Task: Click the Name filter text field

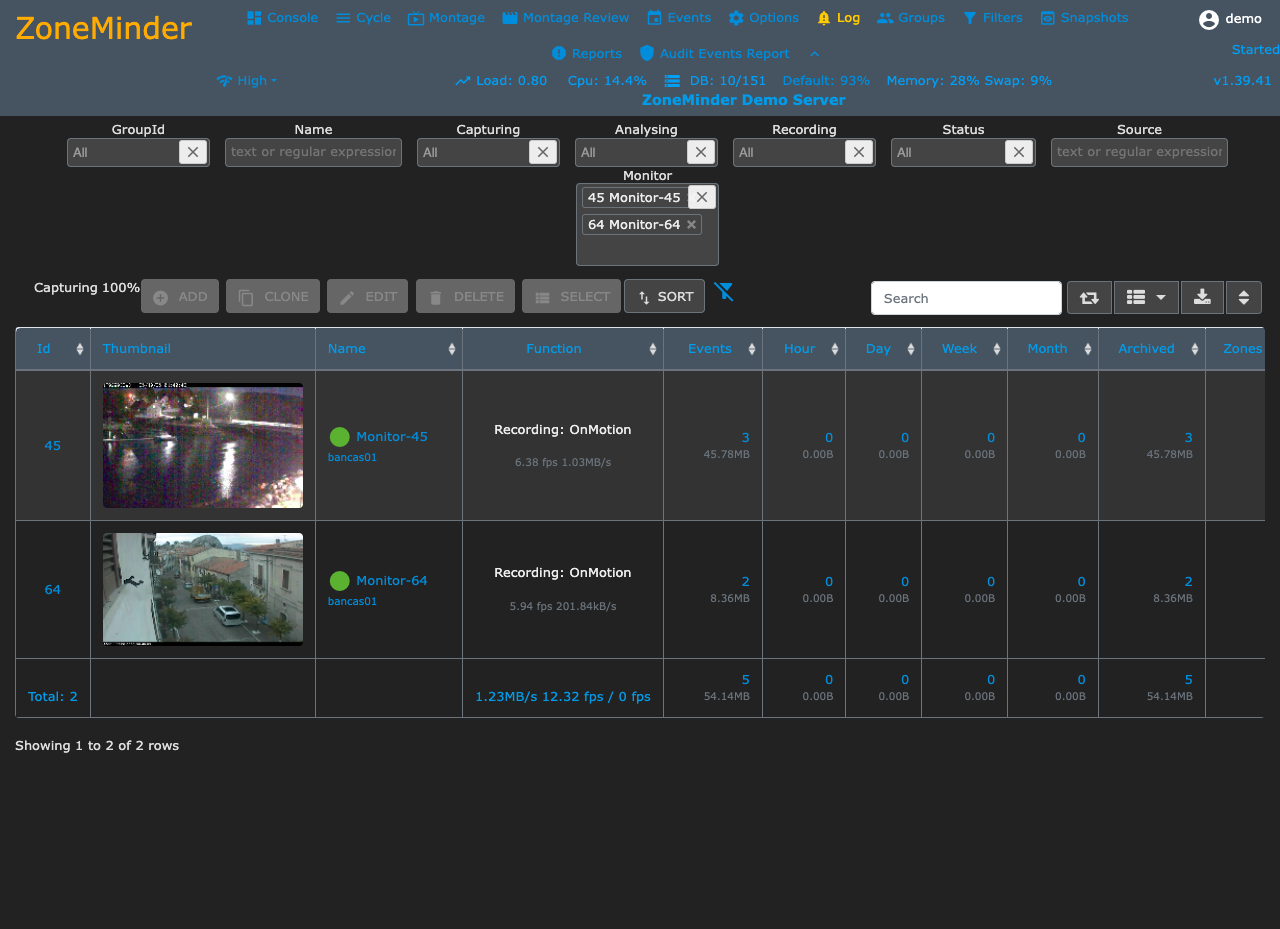Action: (x=313, y=152)
